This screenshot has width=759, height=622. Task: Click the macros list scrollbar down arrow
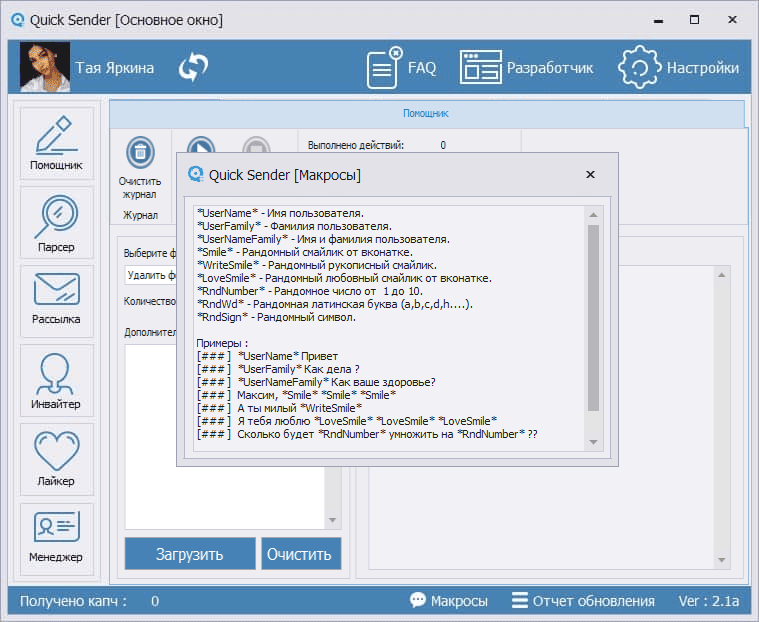tap(593, 441)
